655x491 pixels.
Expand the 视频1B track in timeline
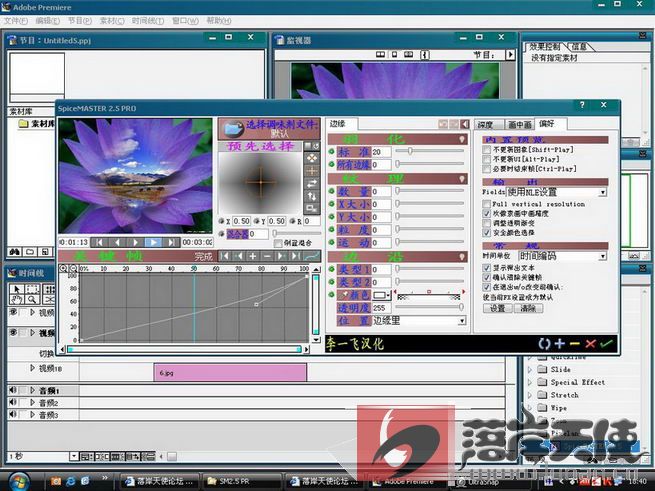tap(32, 368)
